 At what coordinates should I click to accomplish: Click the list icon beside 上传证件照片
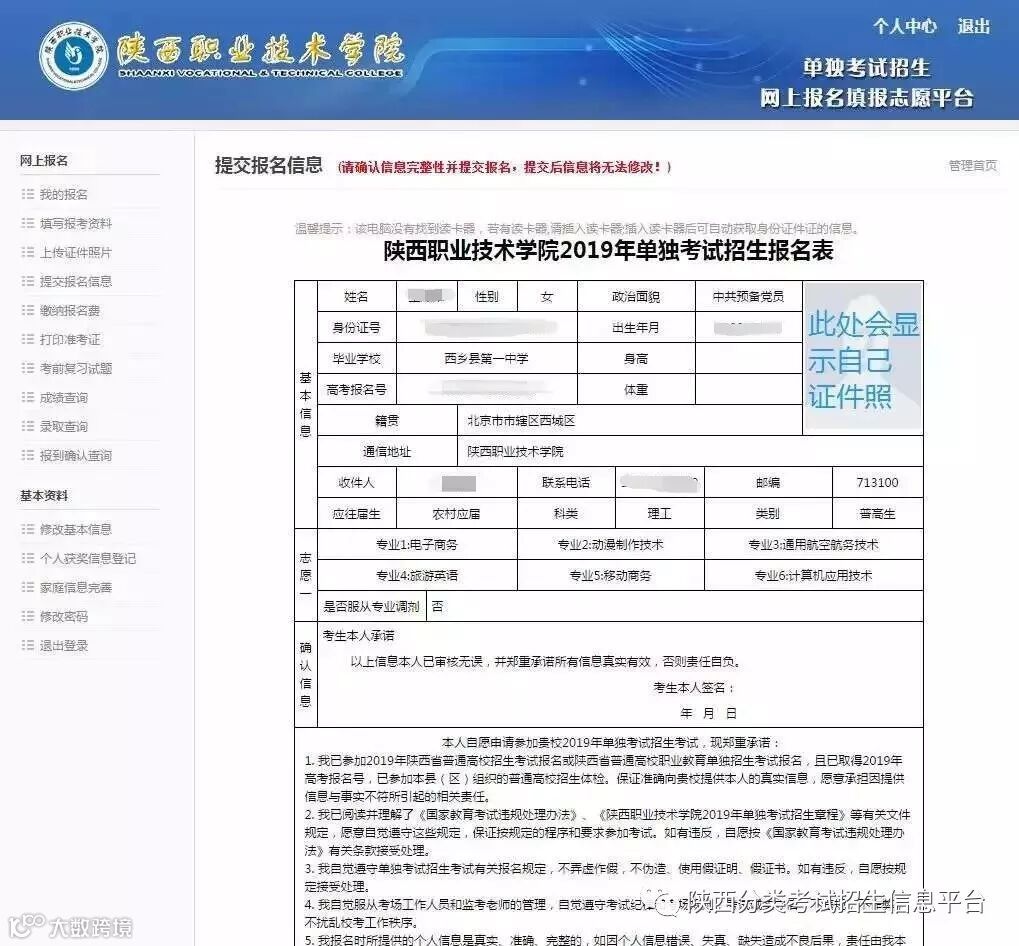pos(27,252)
